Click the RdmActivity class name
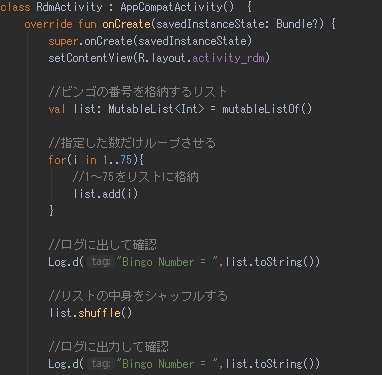This screenshot has height=375, width=382. point(69,7)
